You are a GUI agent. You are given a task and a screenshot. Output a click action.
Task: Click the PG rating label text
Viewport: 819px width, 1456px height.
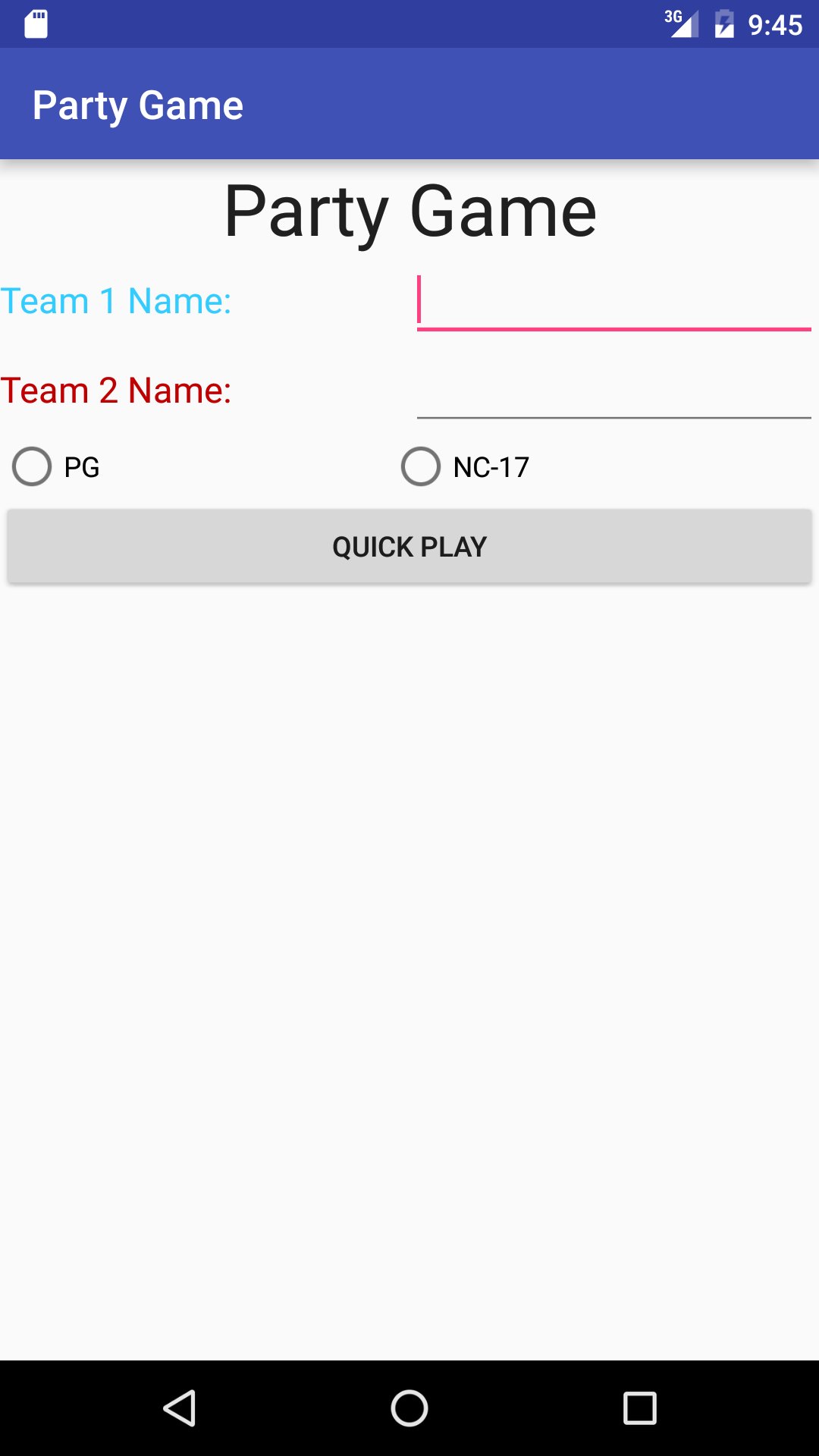point(82,467)
